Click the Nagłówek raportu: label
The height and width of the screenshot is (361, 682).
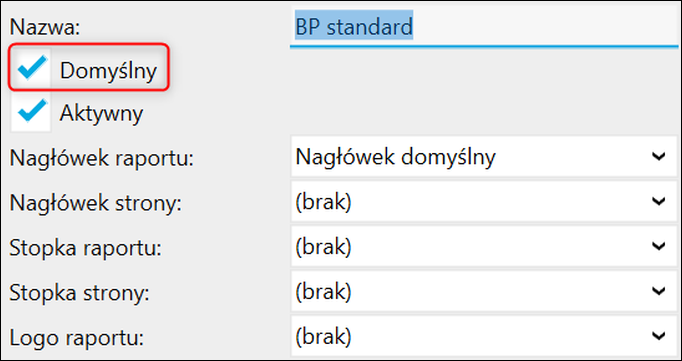[101, 159]
